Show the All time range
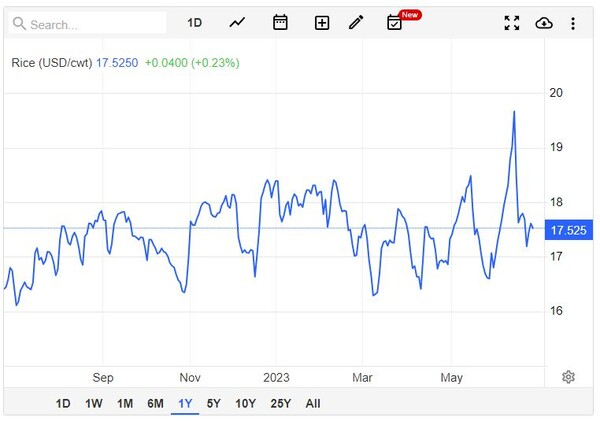 pyautogui.click(x=313, y=404)
